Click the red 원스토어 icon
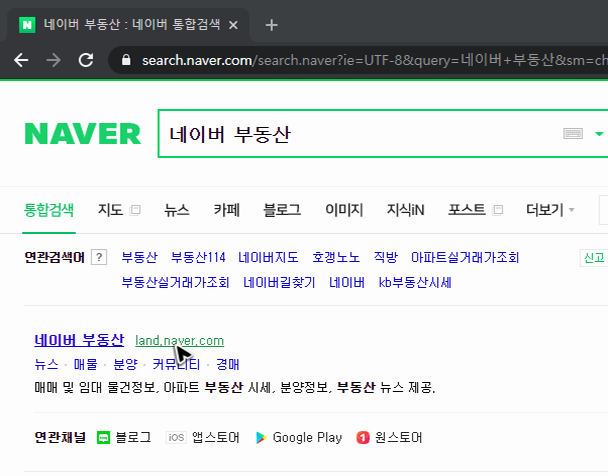Image resolution: width=608 pixels, height=476 pixels. pyautogui.click(x=363, y=438)
